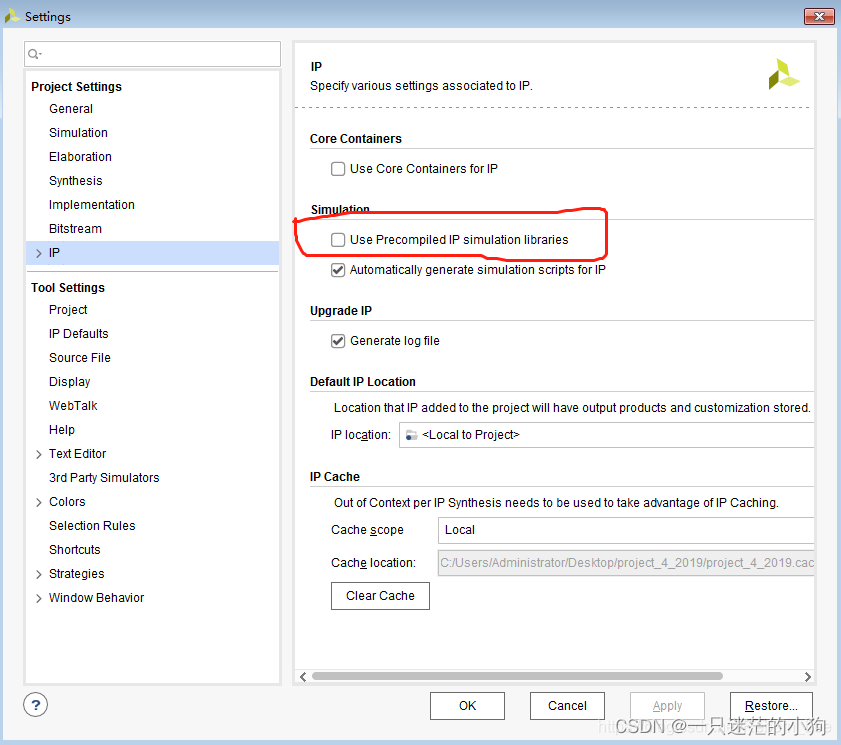
Task: Click the help question mark icon
Action: click(x=35, y=705)
